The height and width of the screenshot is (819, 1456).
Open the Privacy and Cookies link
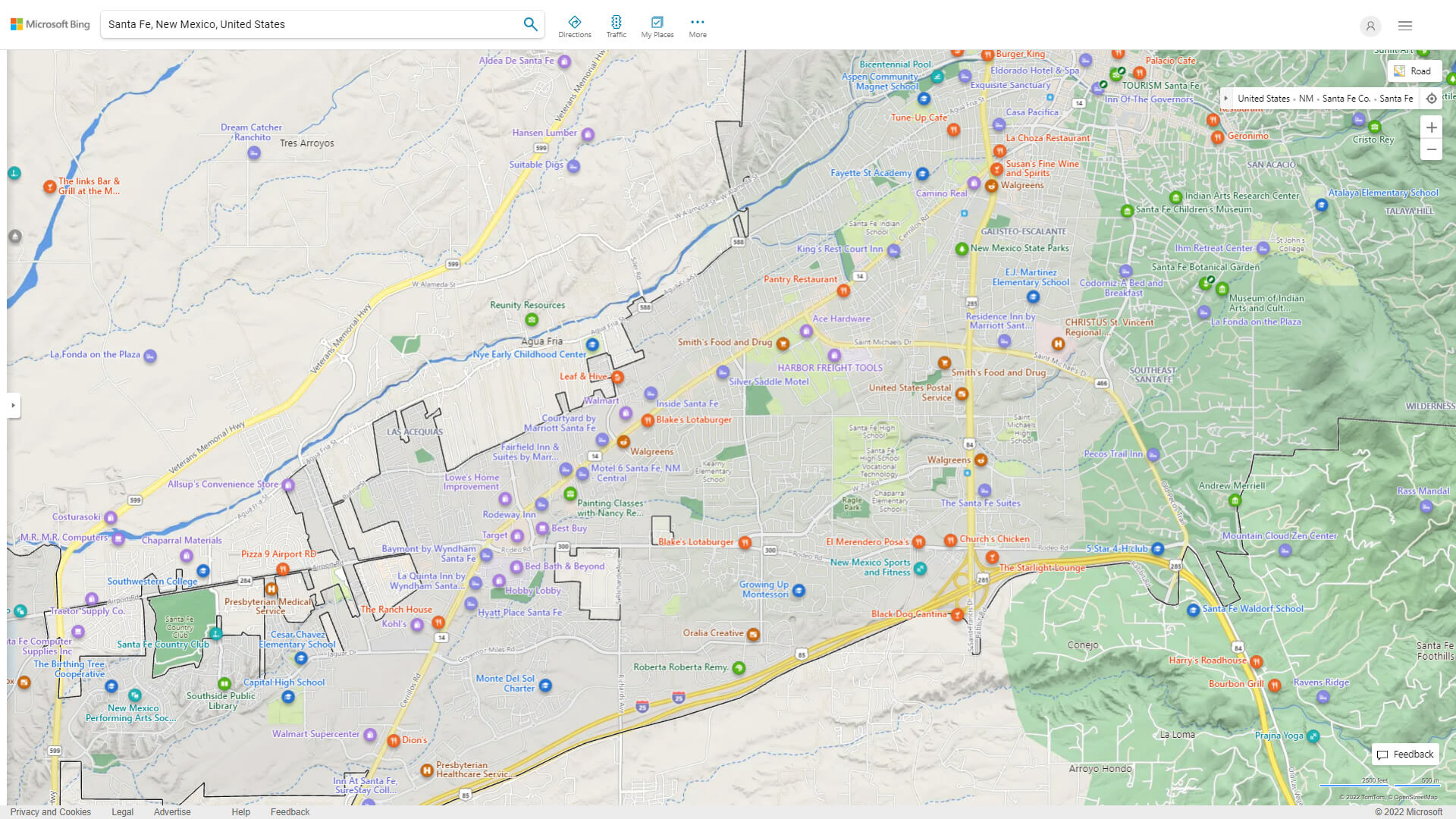click(x=50, y=811)
